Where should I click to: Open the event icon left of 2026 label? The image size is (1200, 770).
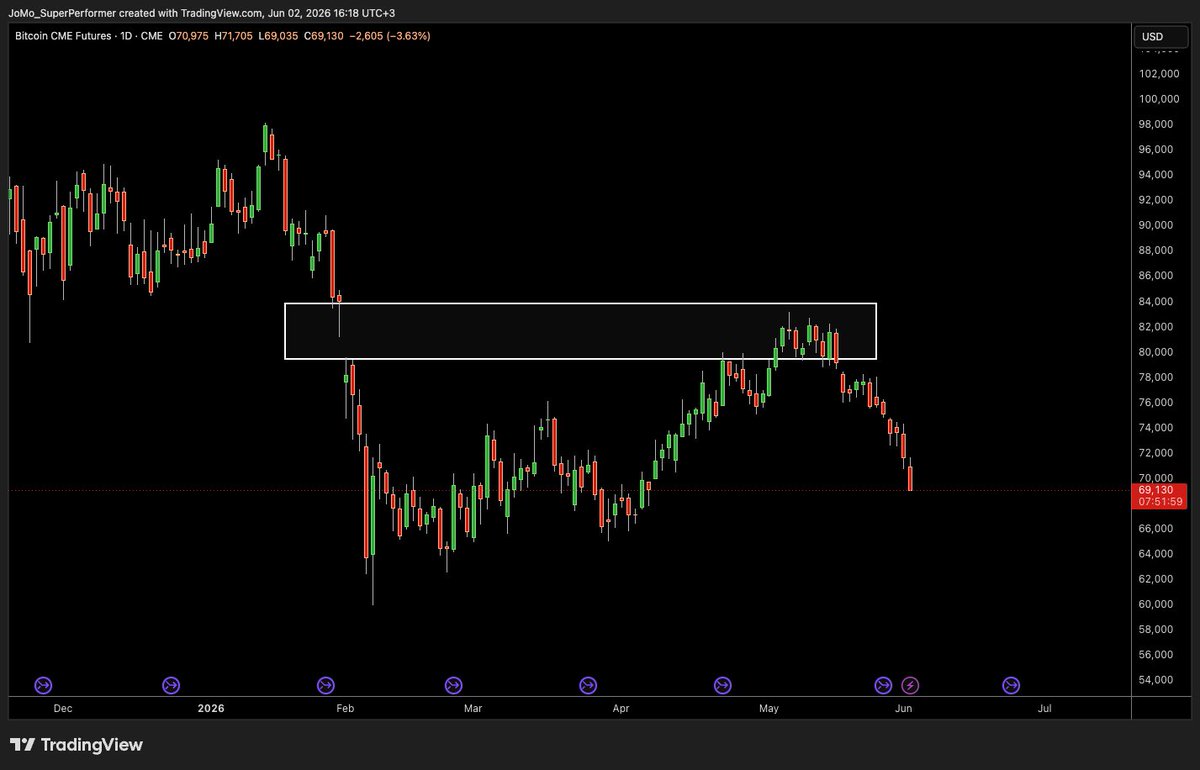click(x=171, y=685)
